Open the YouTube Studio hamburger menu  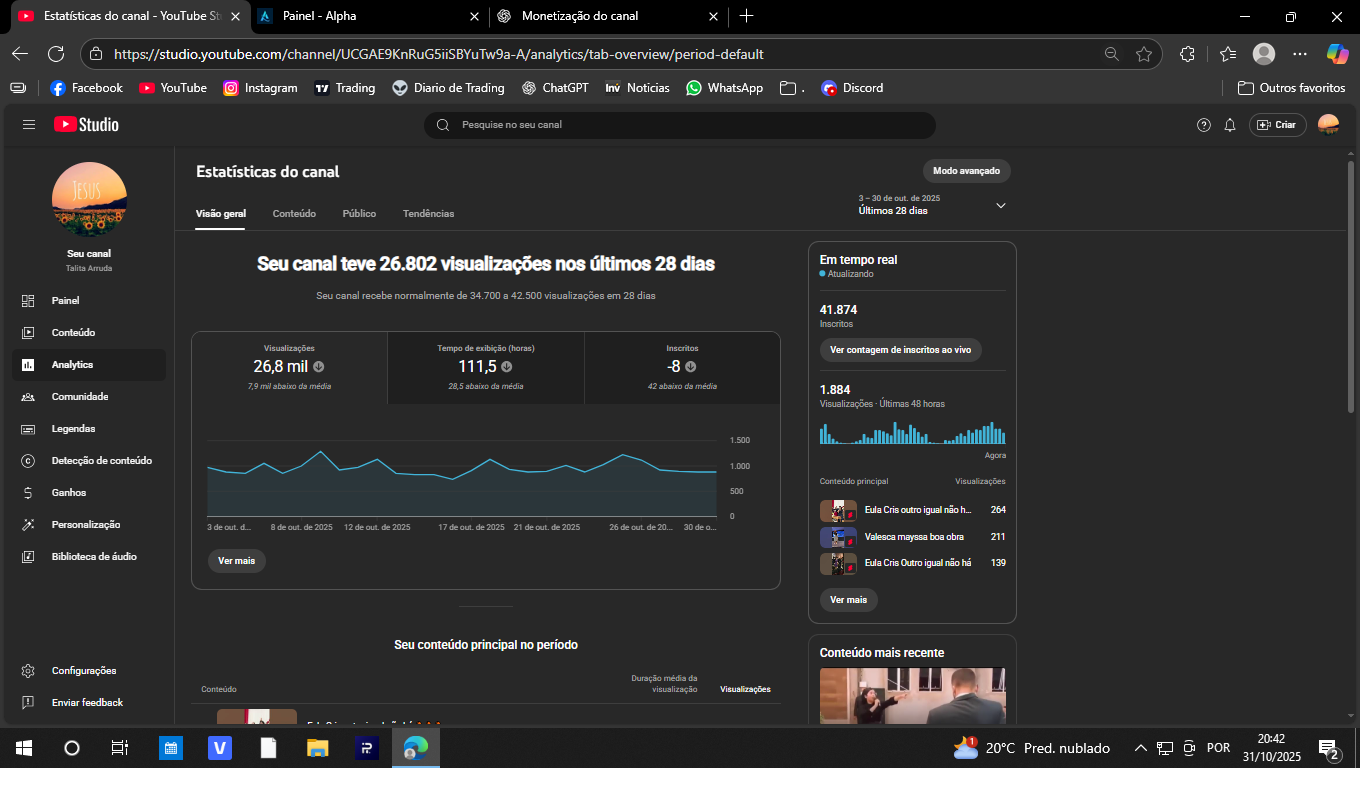pos(29,125)
